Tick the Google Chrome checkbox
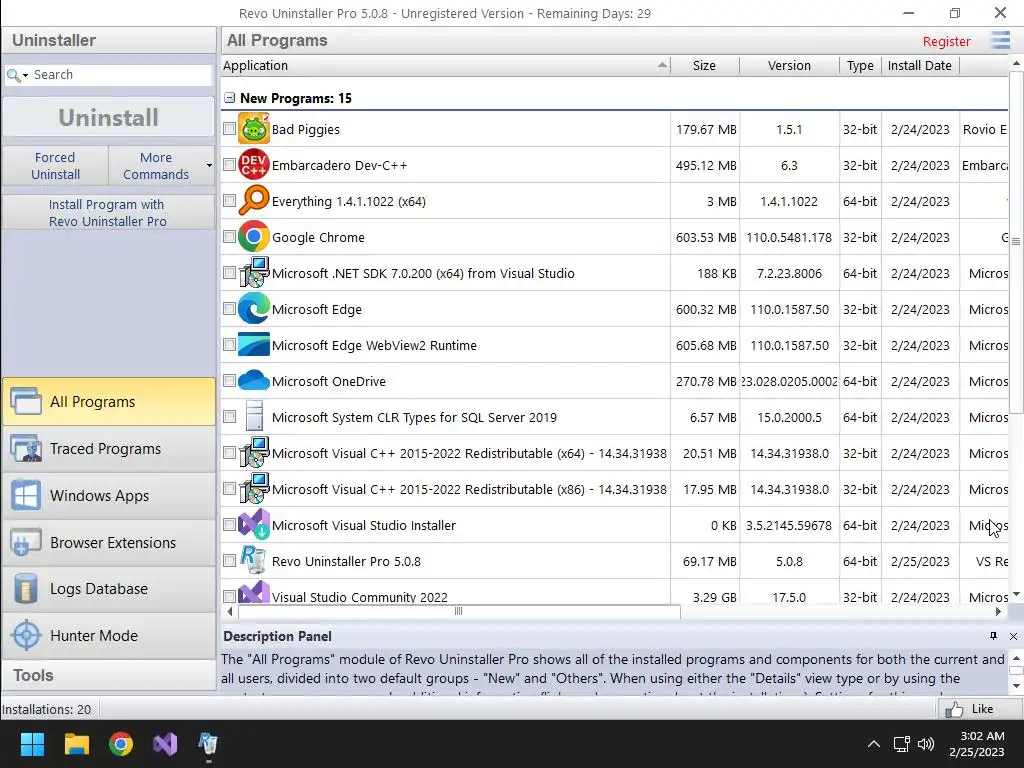The width and height of the screenshot is (1024, 768). [229, 236]
